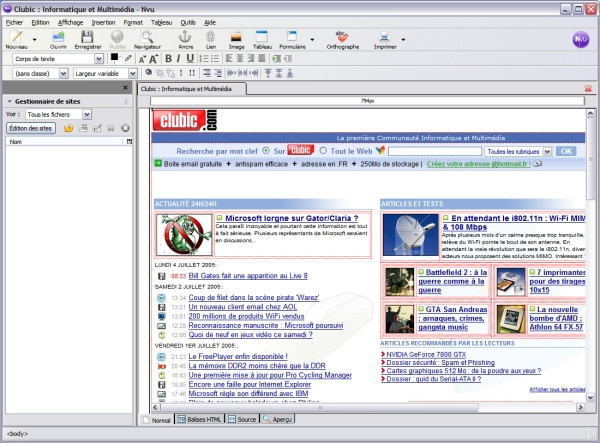Viewport: 600px width, 443px height.
Task: Open the Tableau menu
Action: coord(161,23)
